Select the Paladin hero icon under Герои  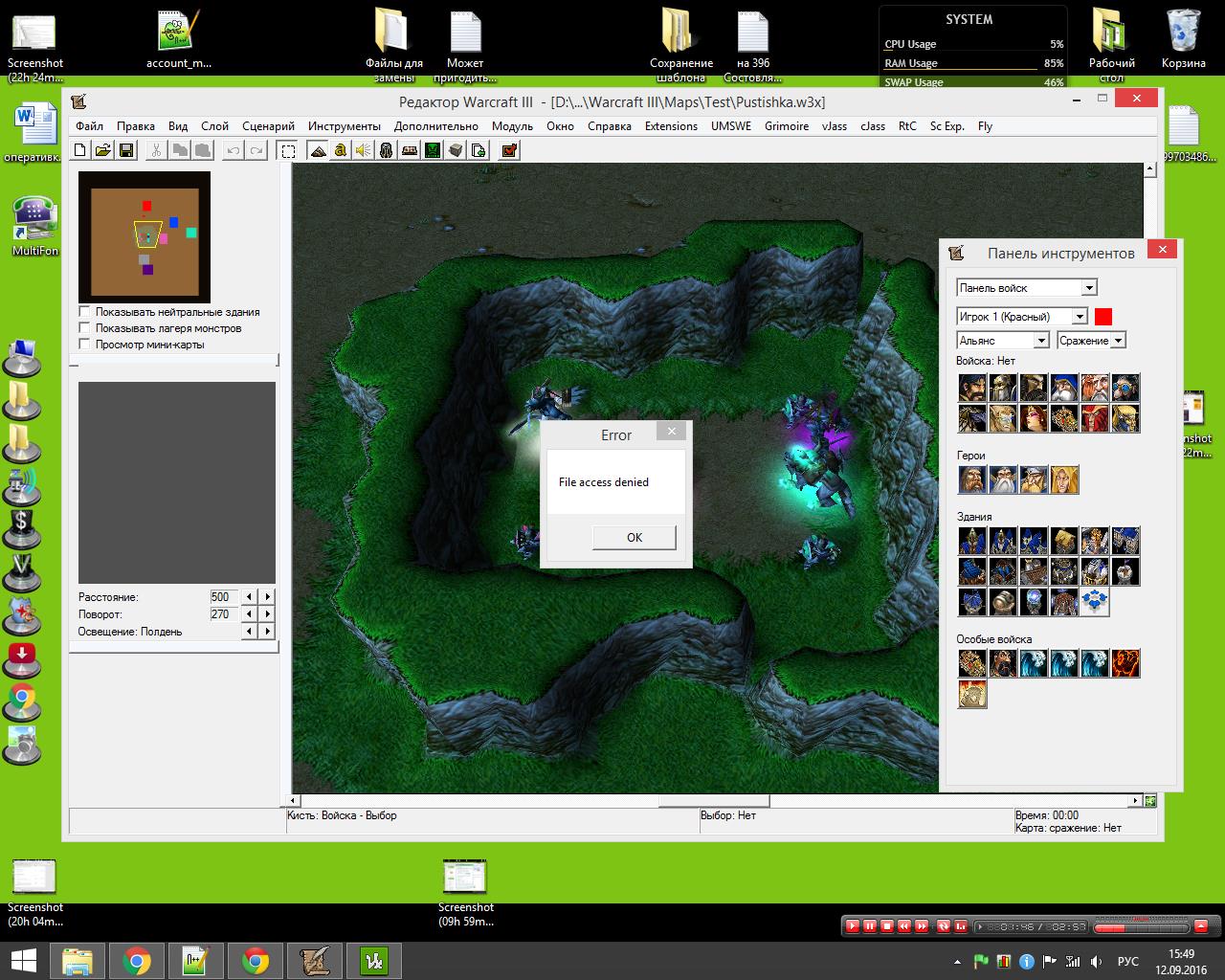coord(972,479)
